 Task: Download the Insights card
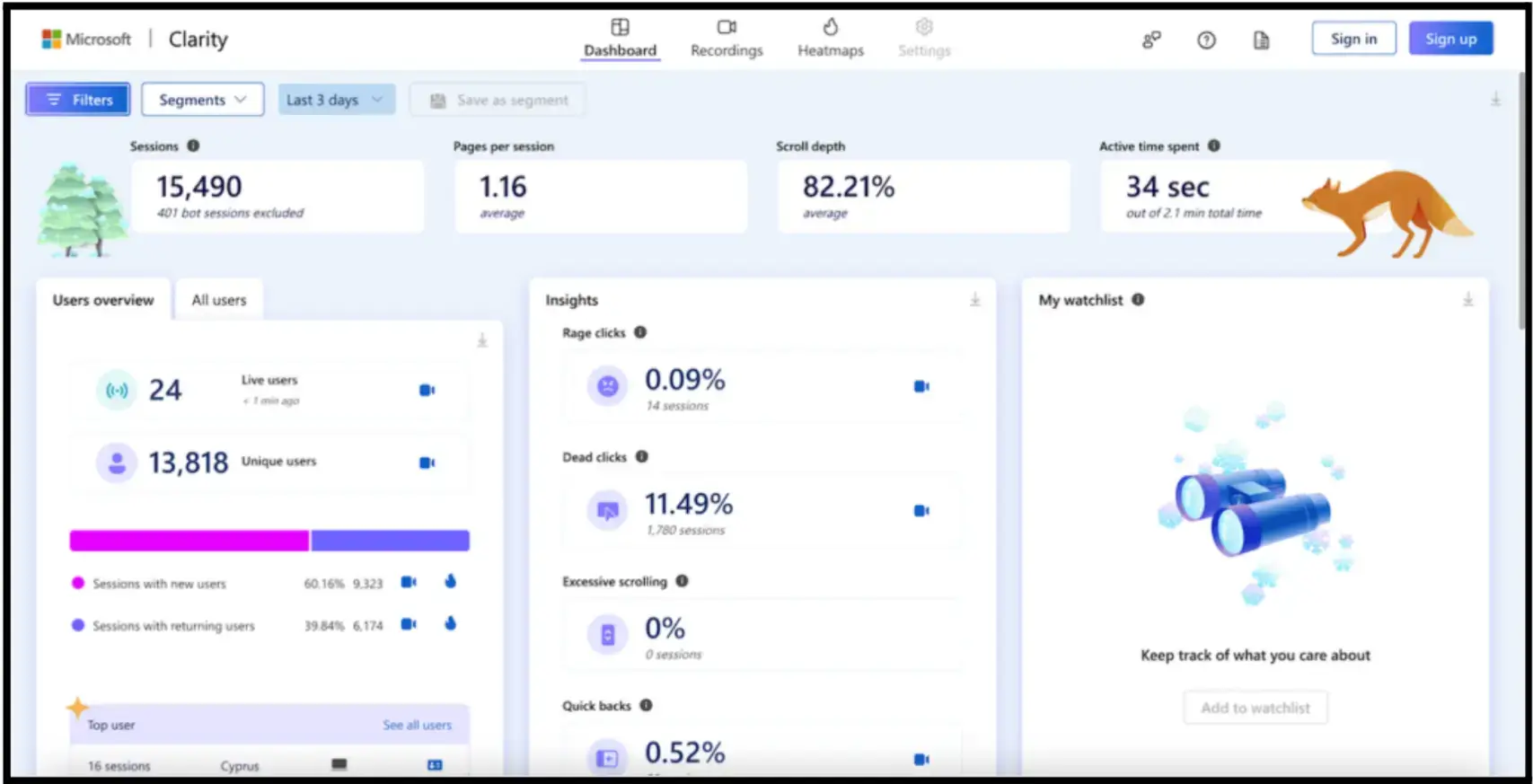[974, 300]
